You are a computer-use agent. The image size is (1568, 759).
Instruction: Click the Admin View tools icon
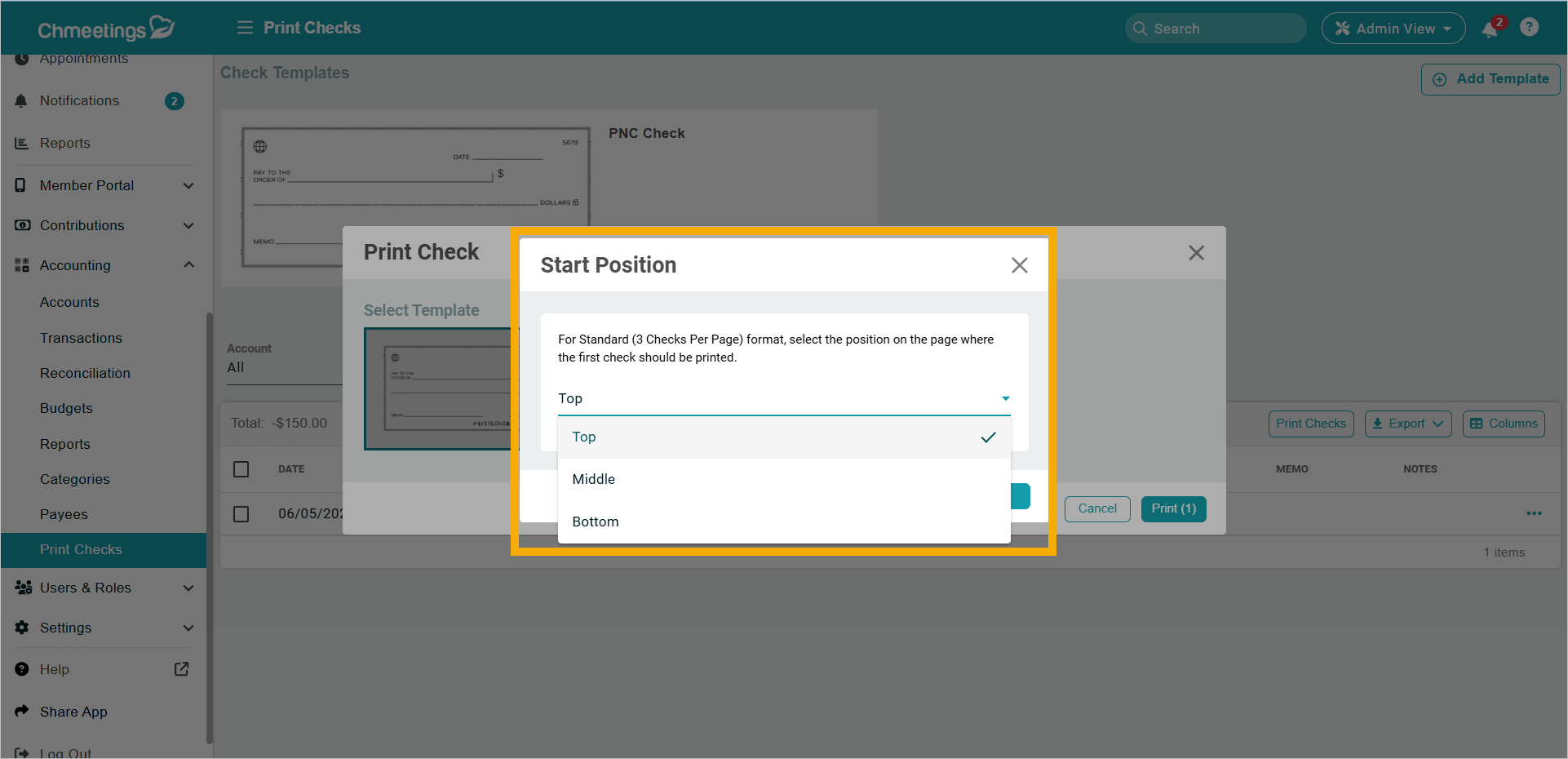[x=1342, y=29]
